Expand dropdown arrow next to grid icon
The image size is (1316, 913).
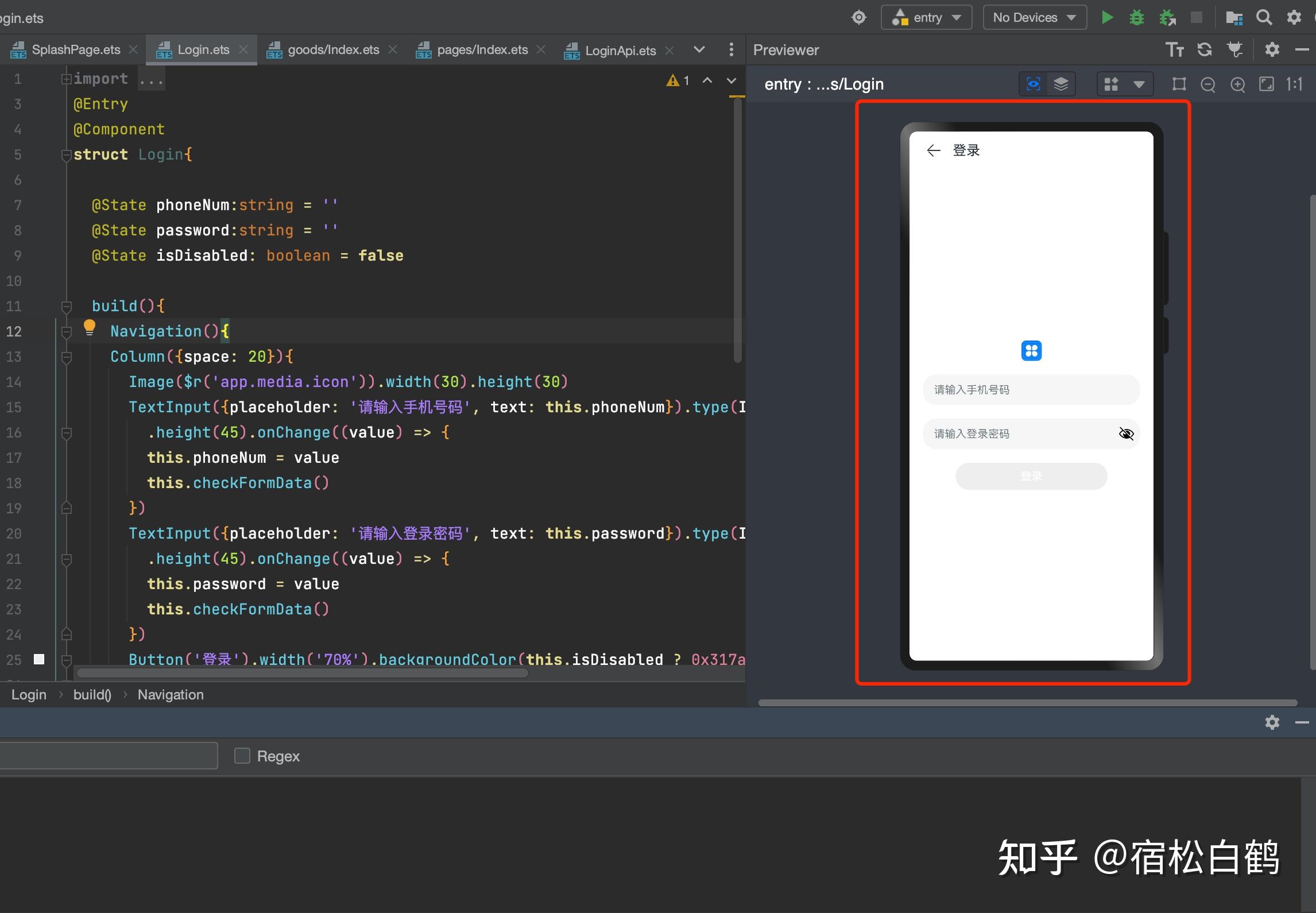[x=1139, y=85]
